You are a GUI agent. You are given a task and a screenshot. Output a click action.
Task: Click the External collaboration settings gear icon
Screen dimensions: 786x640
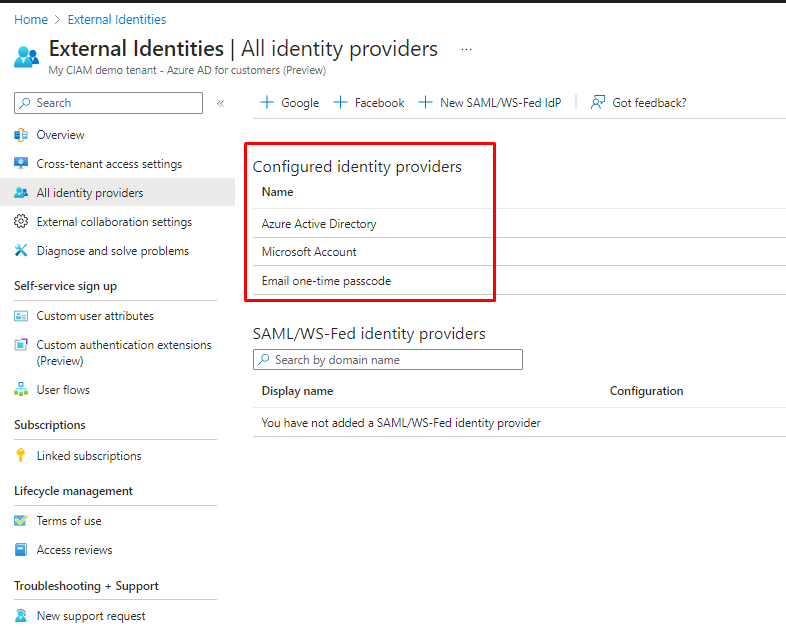pos(21,222)
